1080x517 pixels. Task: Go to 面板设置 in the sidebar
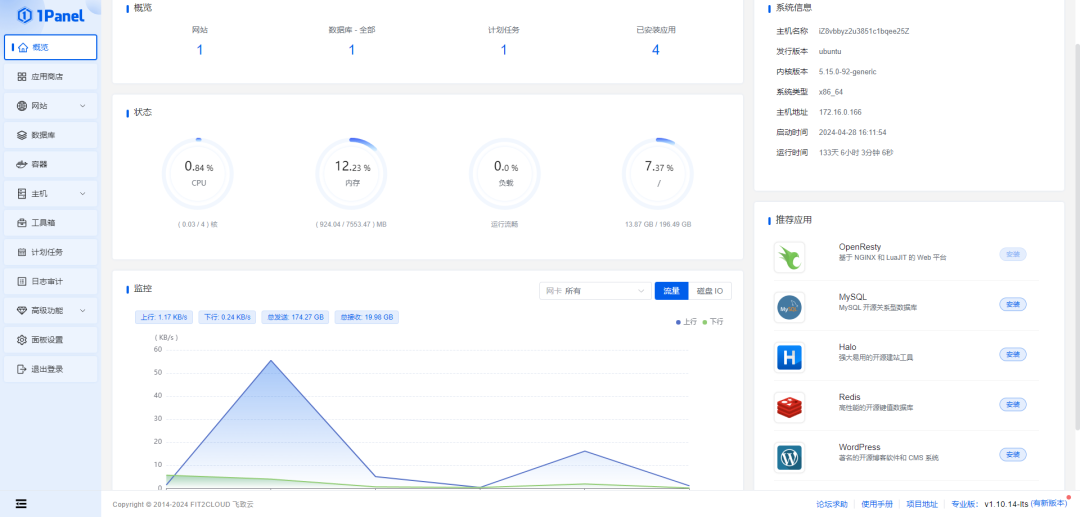(50, 340)
